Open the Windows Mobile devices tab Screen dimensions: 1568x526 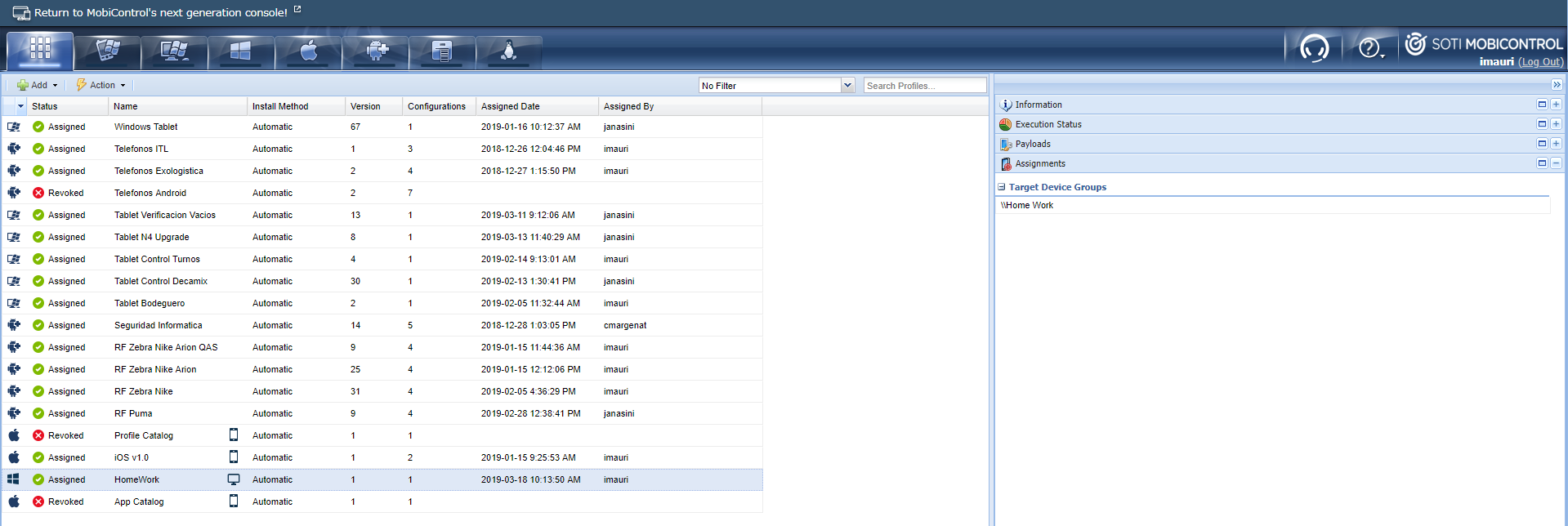click(107, 51)
